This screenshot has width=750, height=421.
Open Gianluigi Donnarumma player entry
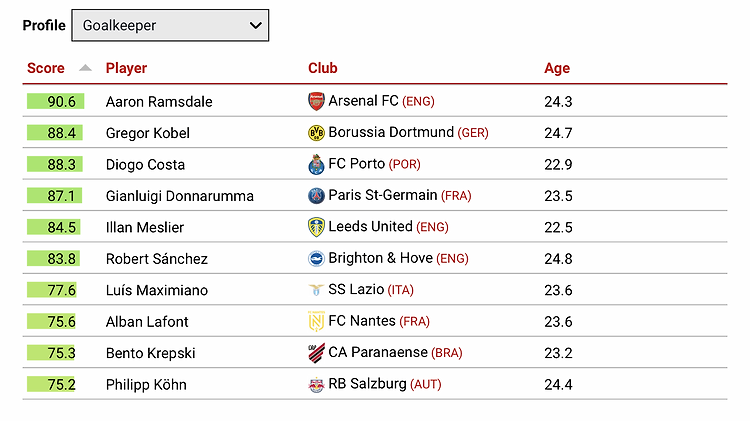[180, 196]
